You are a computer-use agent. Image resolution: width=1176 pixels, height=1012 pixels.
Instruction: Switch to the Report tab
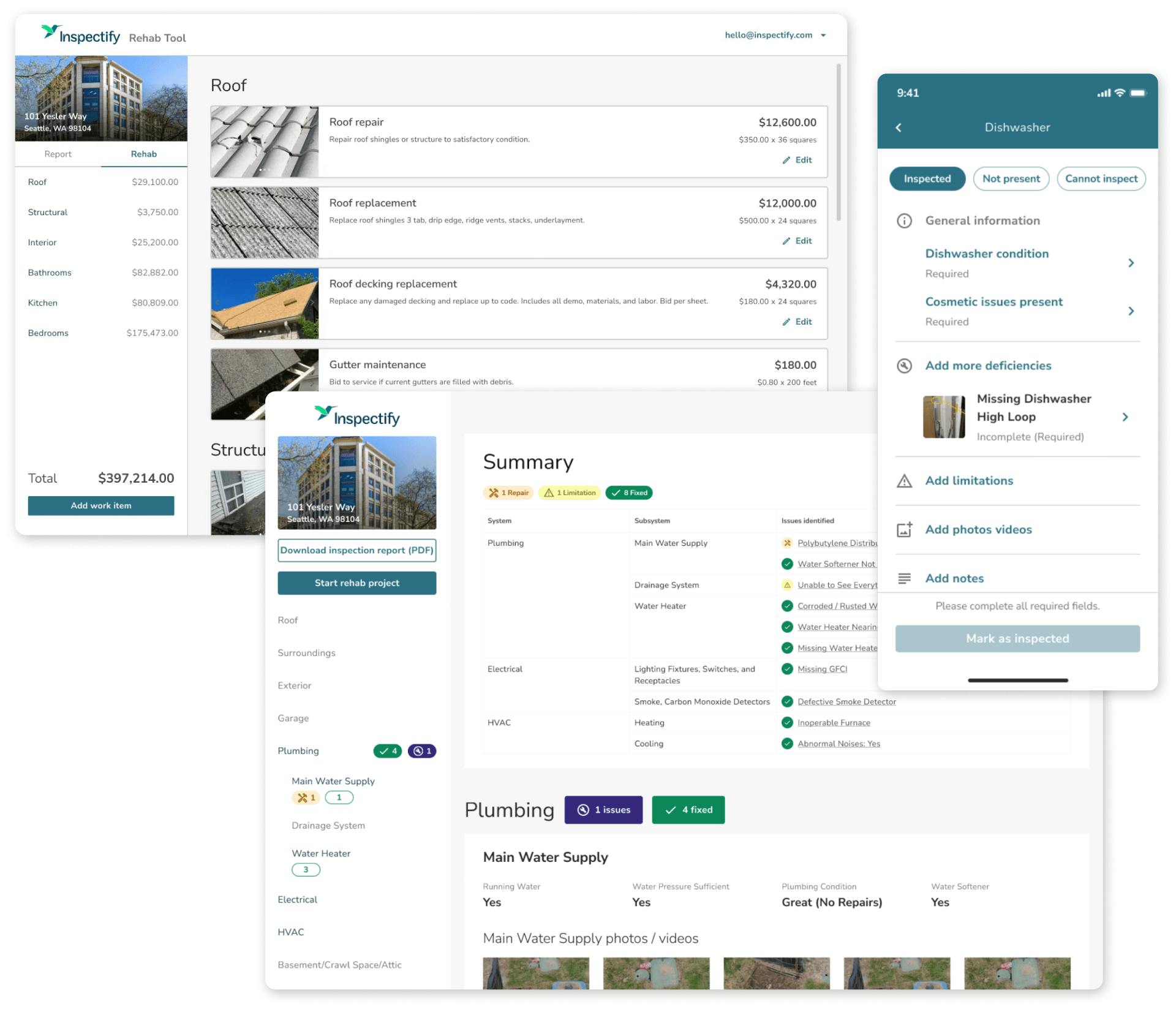58,154
